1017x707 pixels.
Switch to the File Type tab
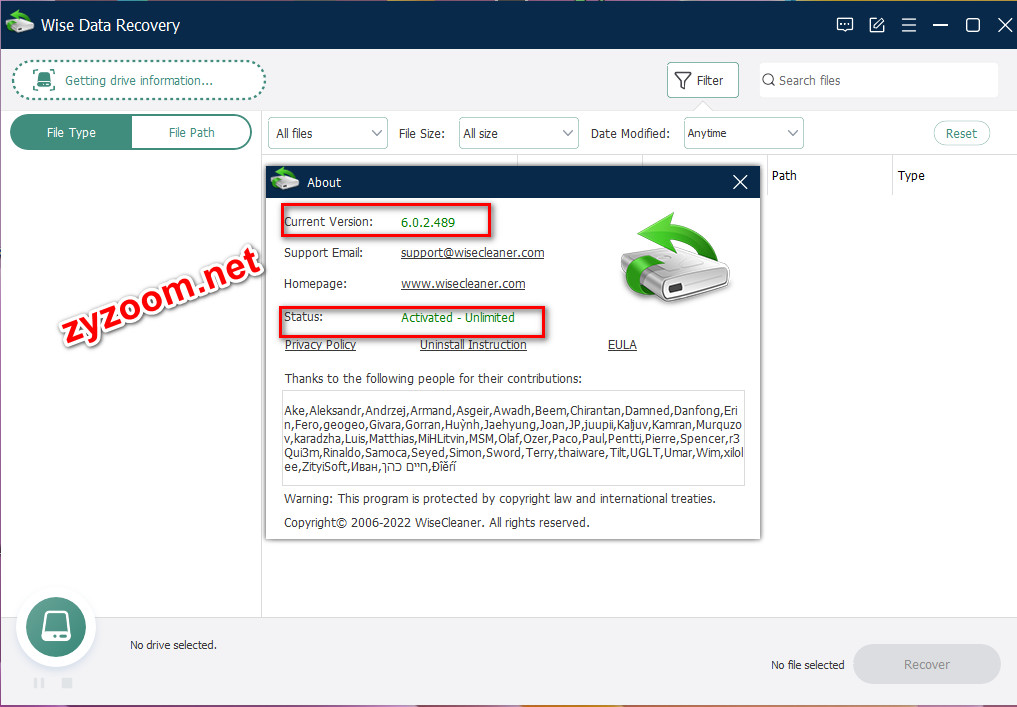tap(71, 132)
